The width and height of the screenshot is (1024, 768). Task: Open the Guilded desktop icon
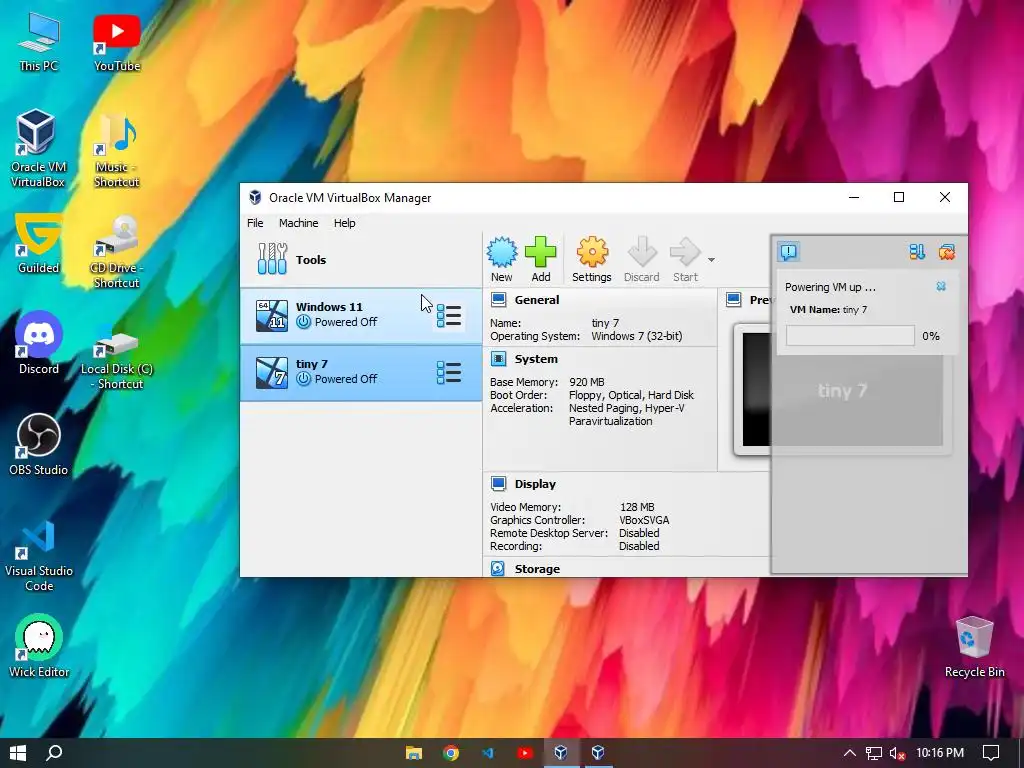38,244
